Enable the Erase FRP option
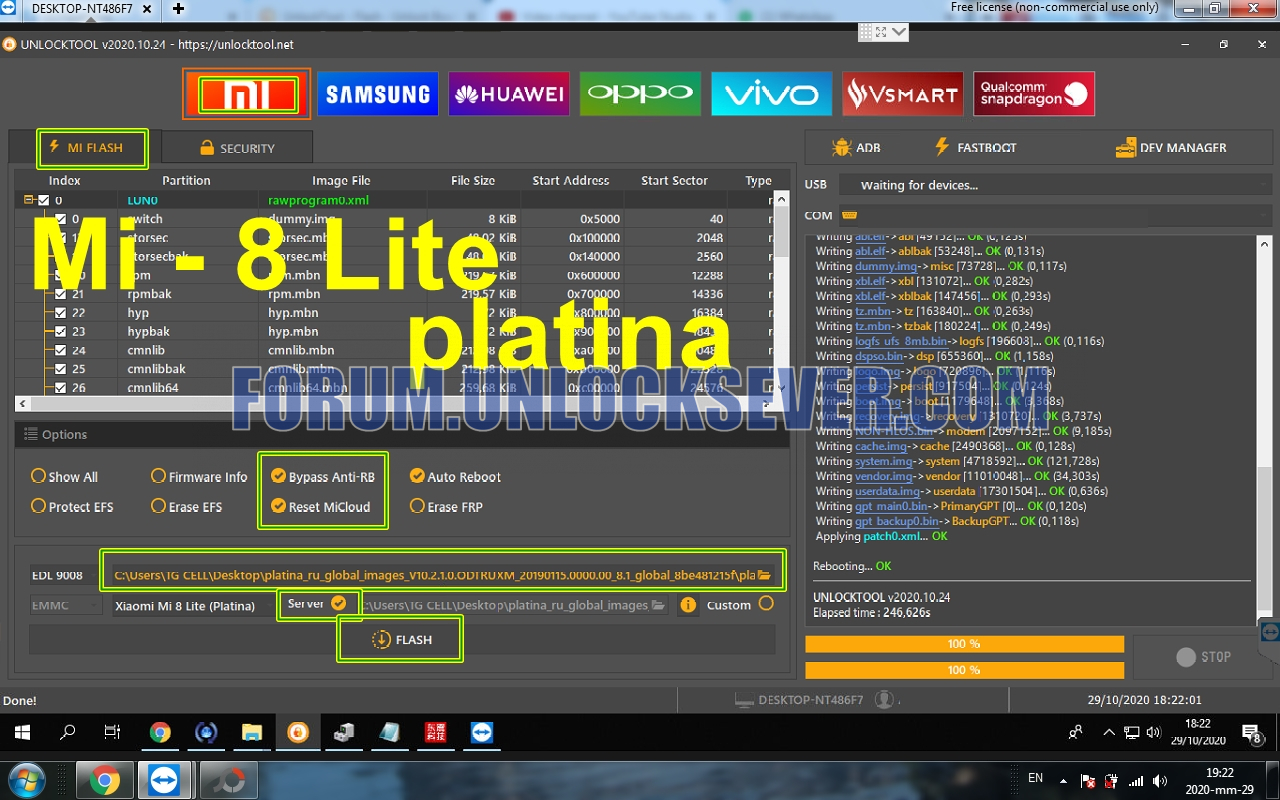This screenshot has height=800, width=1280. [446, 507]
